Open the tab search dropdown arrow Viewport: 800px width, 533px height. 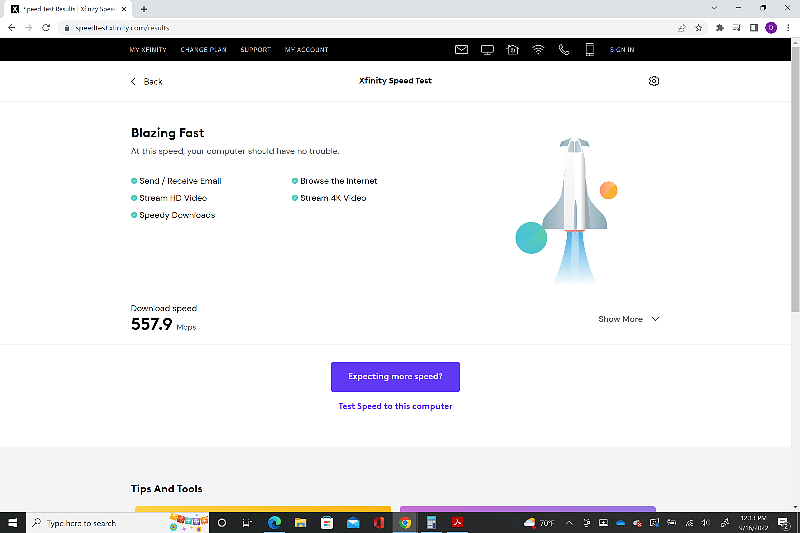click(x=714, y=8)
